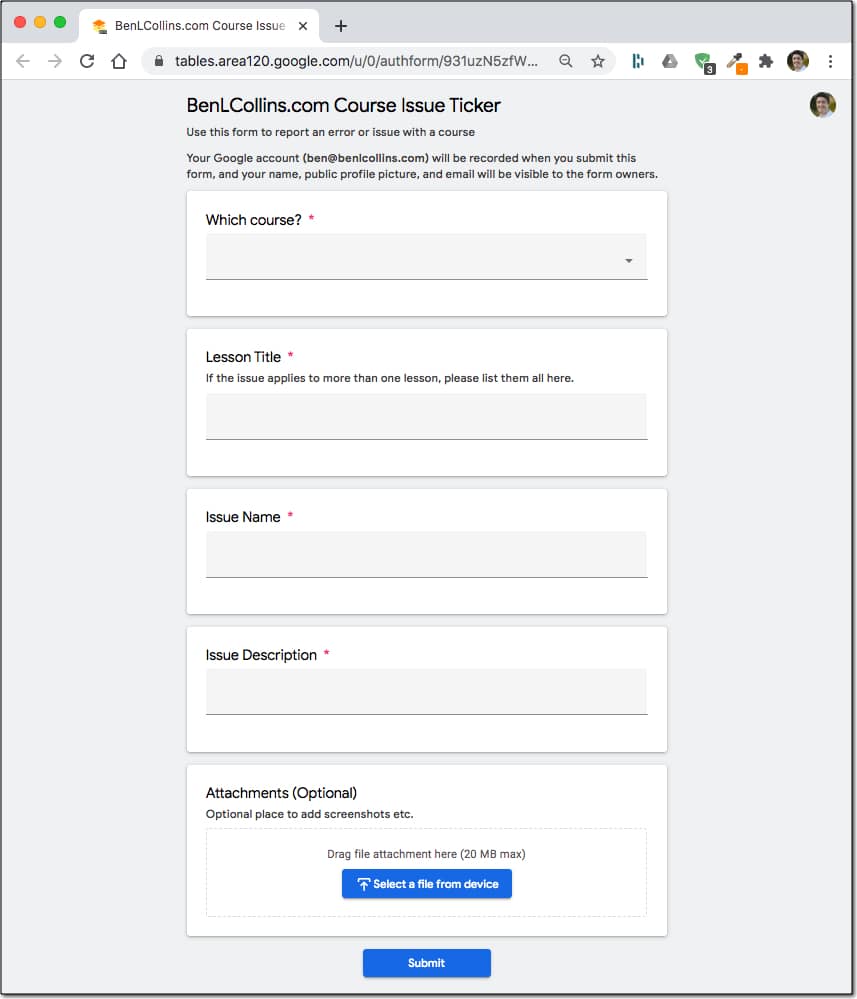
Task: Submit the course issue form
Action: (x=427, y=963)
